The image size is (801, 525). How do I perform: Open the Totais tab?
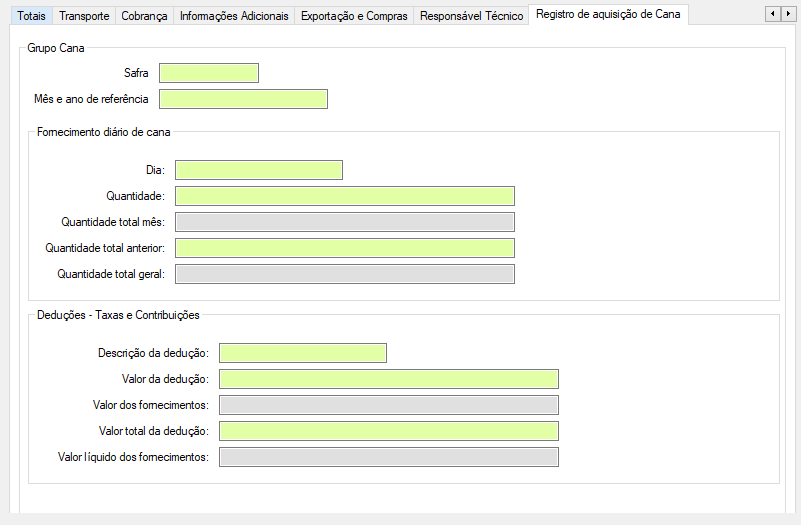click(x=31, y=16)
